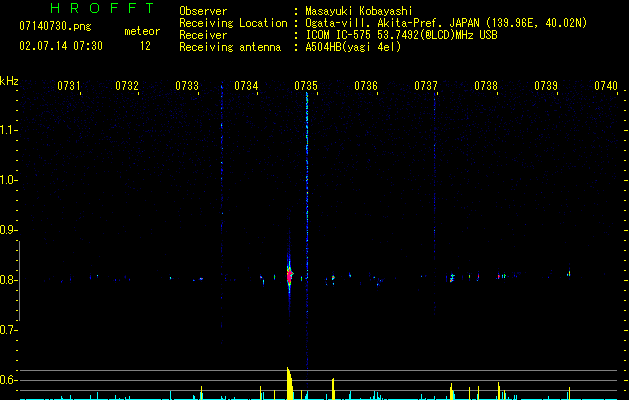Click the tallest yellow peak in the amplitude graph
Image resolution: width=629 pixels, height=400 pixels.
pyautogui.click(x=290, y=384)
